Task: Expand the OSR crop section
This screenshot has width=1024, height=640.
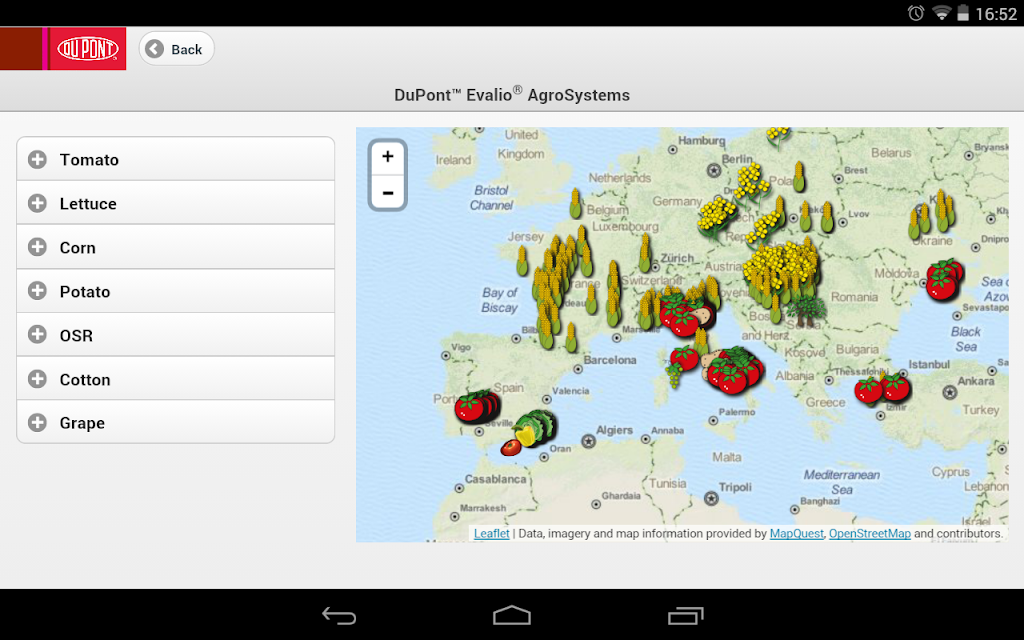Action: 175,335
